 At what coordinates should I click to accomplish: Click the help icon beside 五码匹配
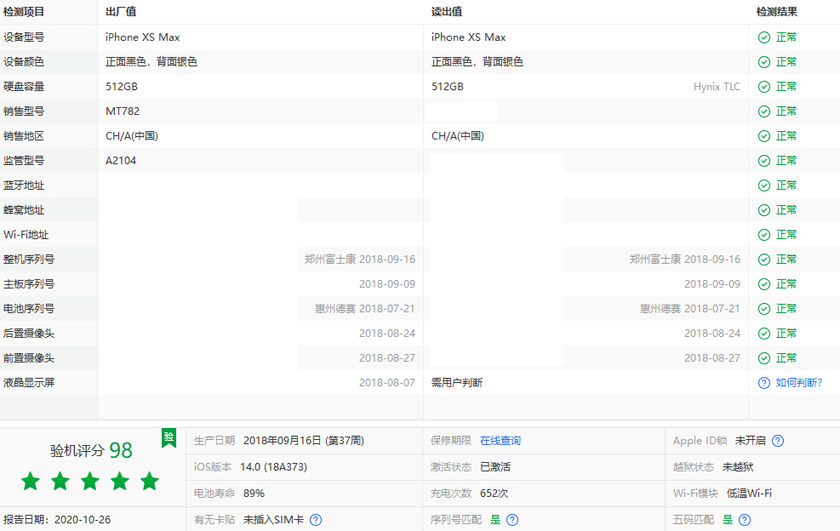[x=745, y=520]
